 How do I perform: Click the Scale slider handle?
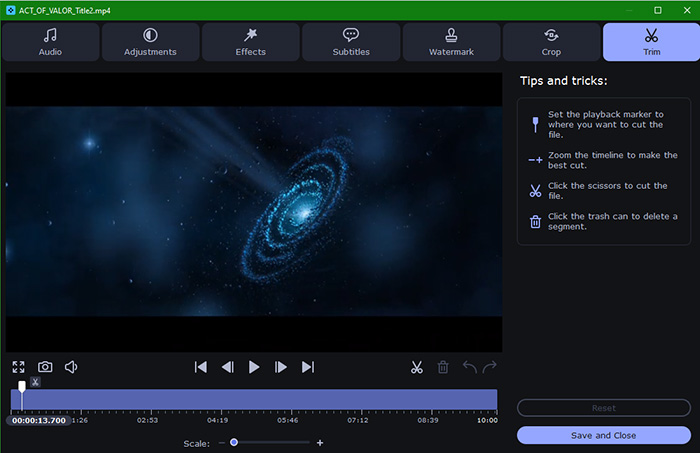[x=234, y=442]
